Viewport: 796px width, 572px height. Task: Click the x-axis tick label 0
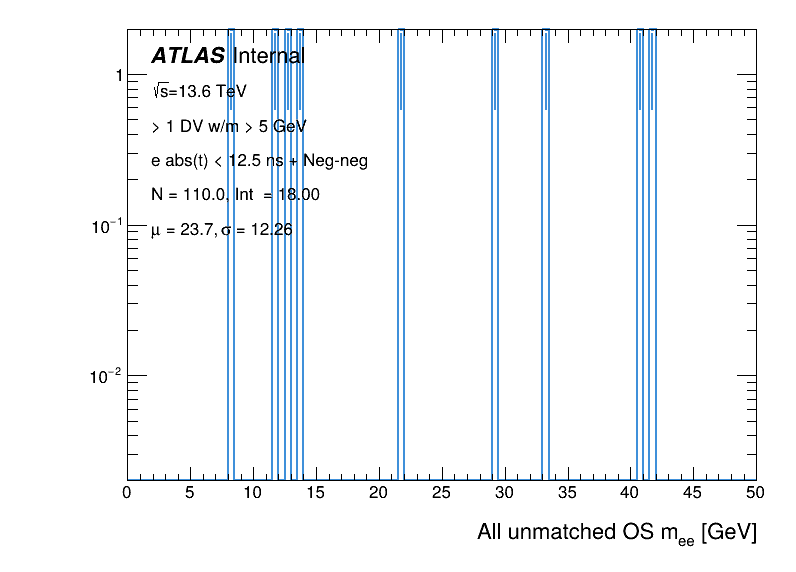pyautogui.click(x=126, y=492)
